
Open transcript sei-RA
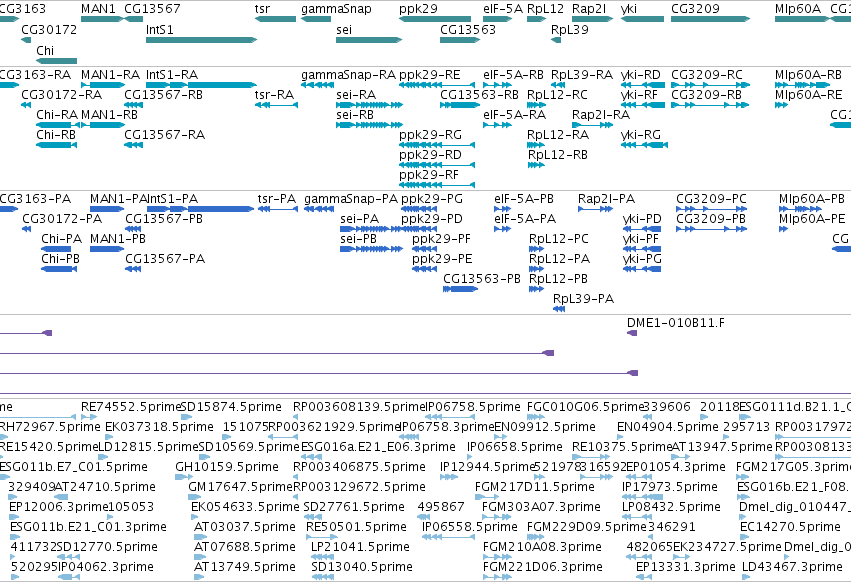click(x=356, y=94)
